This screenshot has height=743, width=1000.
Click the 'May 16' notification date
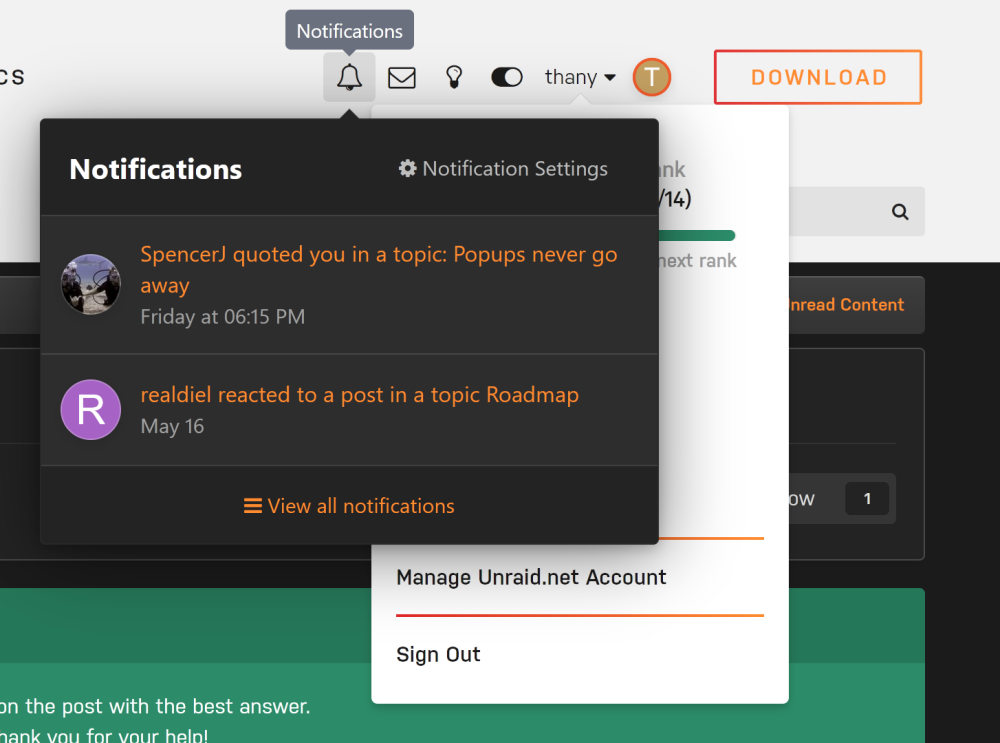tap(172, 426)
